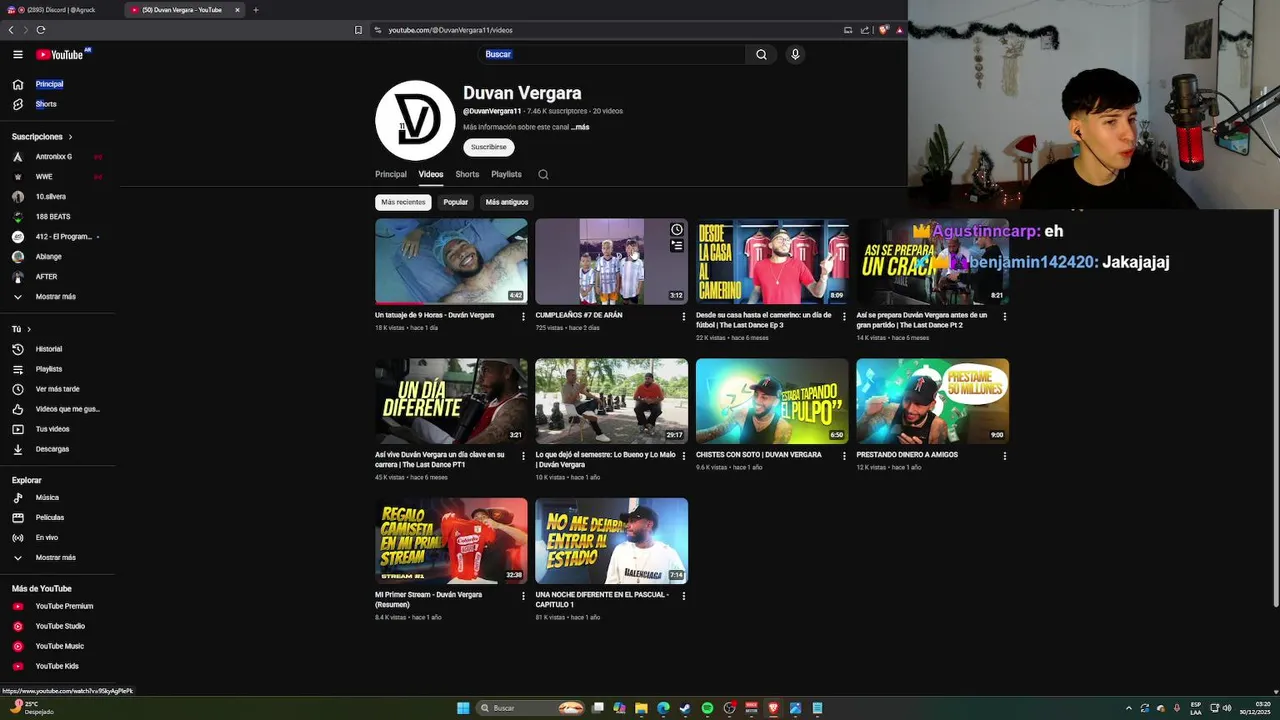
Task: Open a new browser tab
Action: click(x=255, y=10)
